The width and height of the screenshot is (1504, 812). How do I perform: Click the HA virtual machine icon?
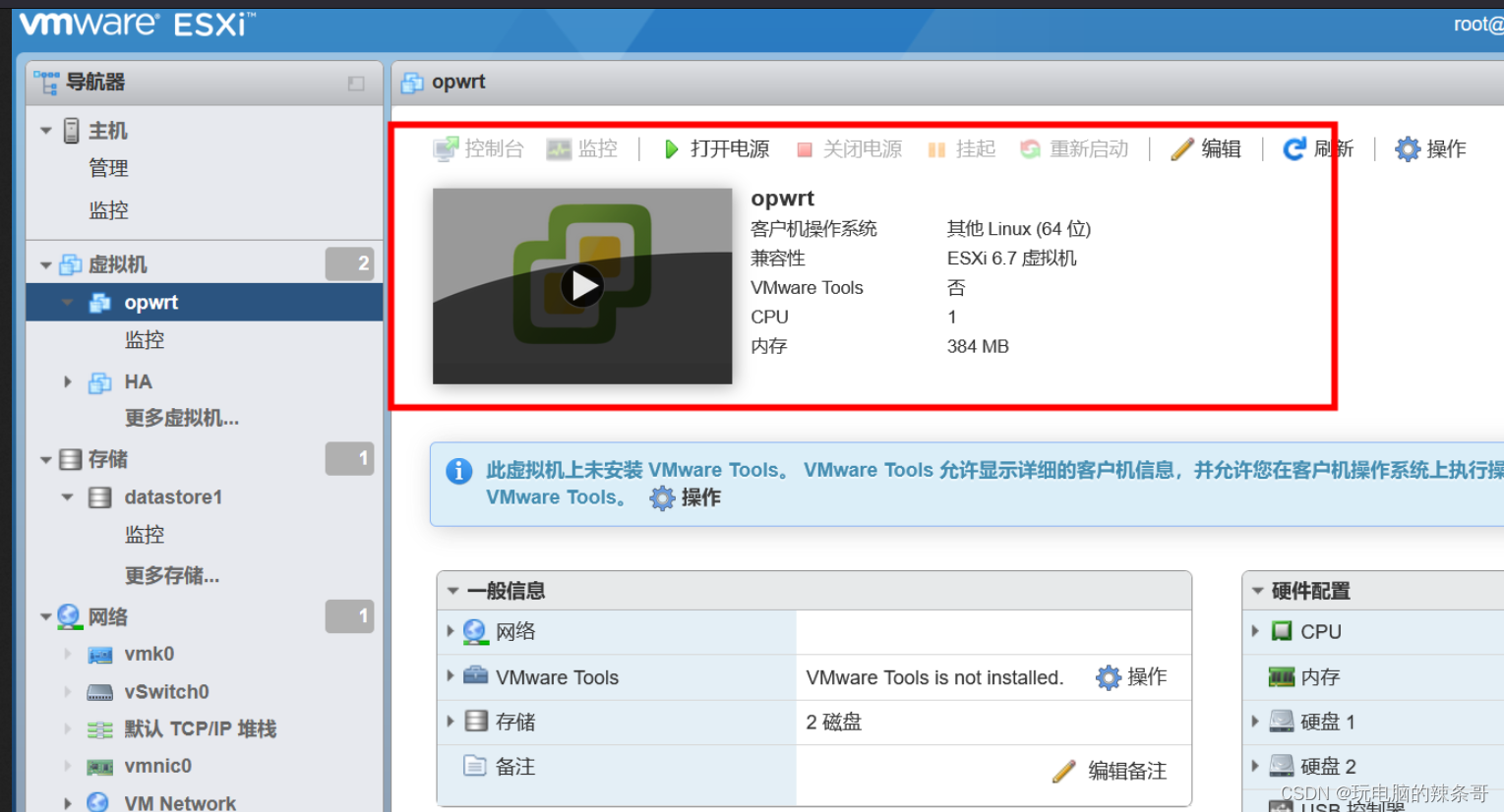click(x=99, y=382)
